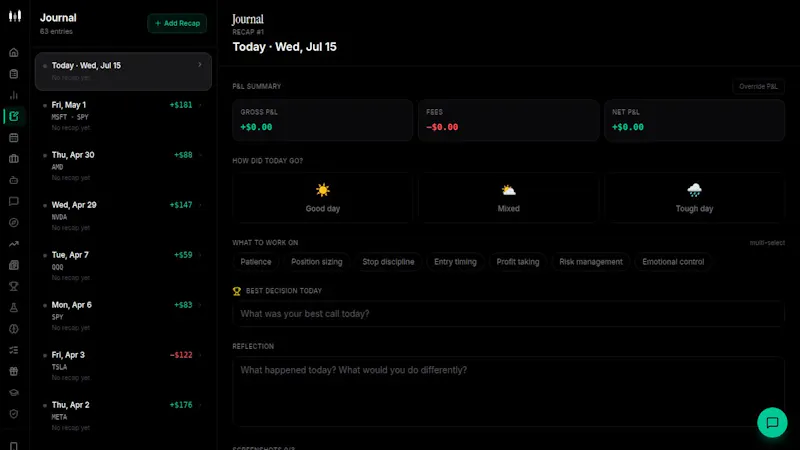This screenshot has width=800, height=450.
Task: Open the Tue, Apr 7 journal entry
Action: pos(123,266)
